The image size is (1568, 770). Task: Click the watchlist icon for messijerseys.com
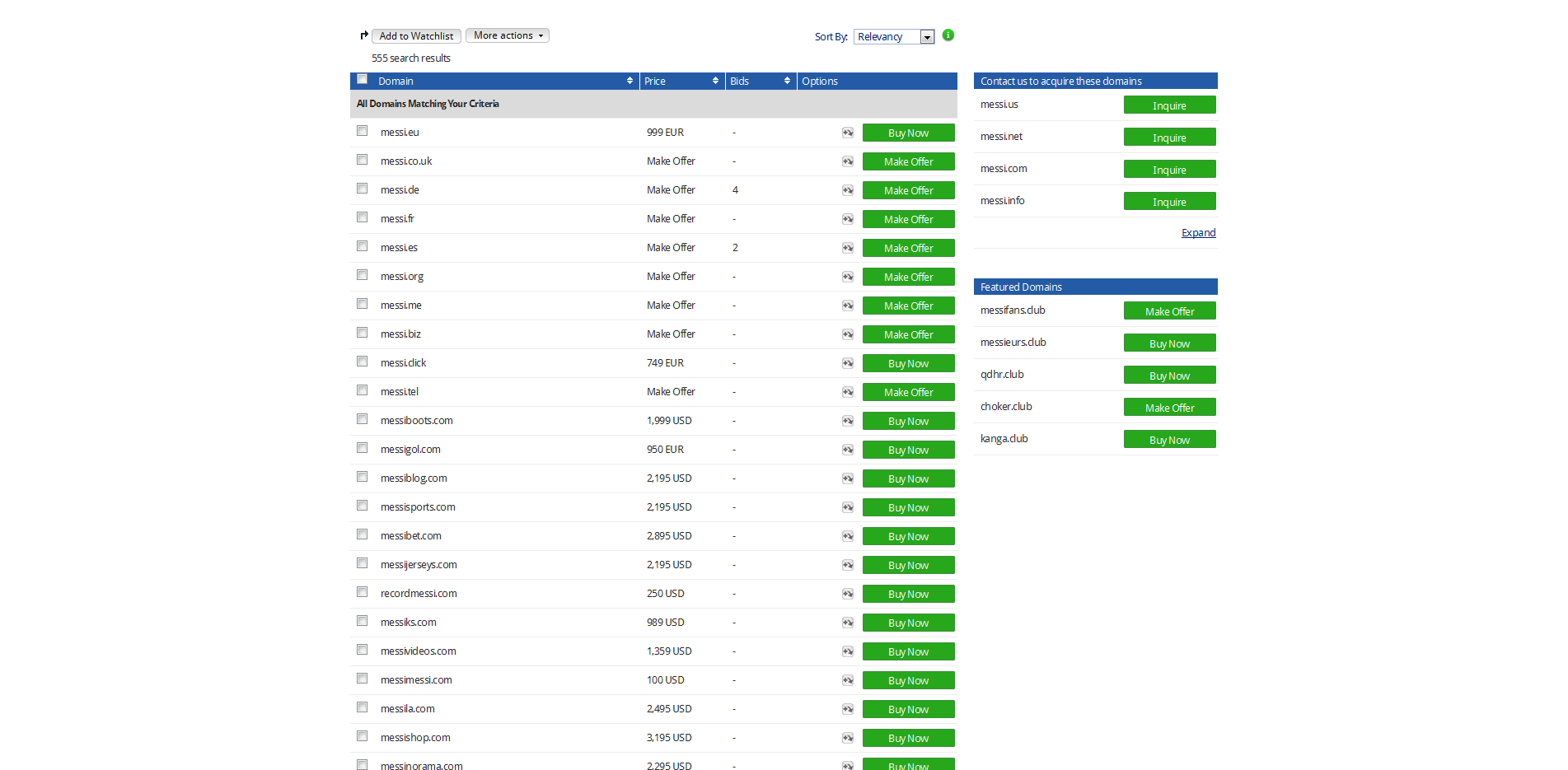[x=848, y=565]
